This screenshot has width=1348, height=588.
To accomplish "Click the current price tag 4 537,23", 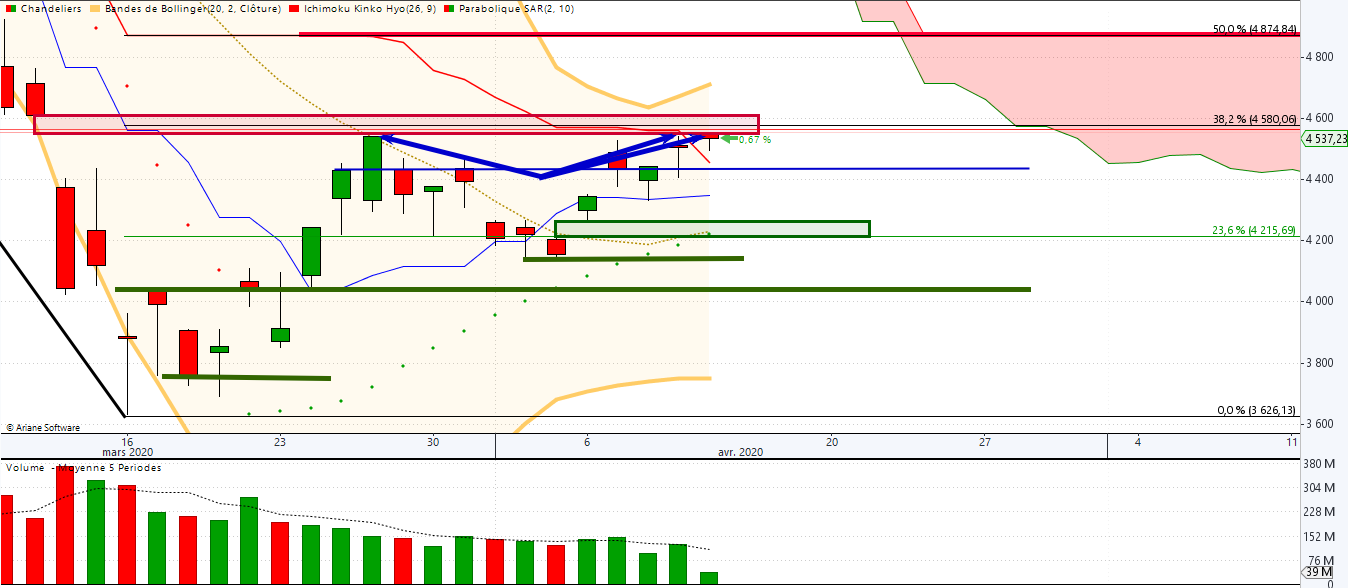I will point(1325,139).
